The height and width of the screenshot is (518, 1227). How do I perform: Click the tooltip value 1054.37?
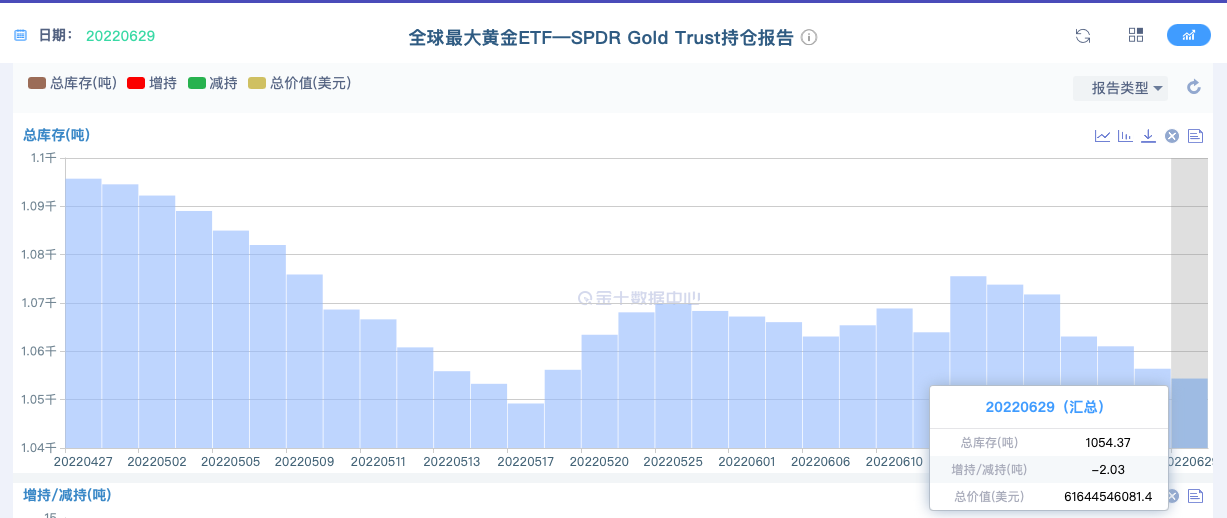click(x=1107, y=442)
